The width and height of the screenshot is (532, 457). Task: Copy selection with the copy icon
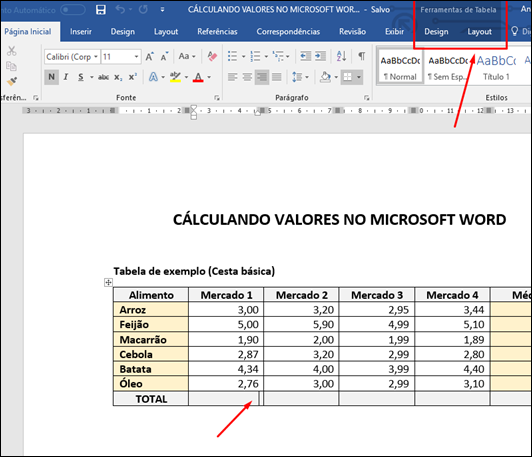click(11, 66)
